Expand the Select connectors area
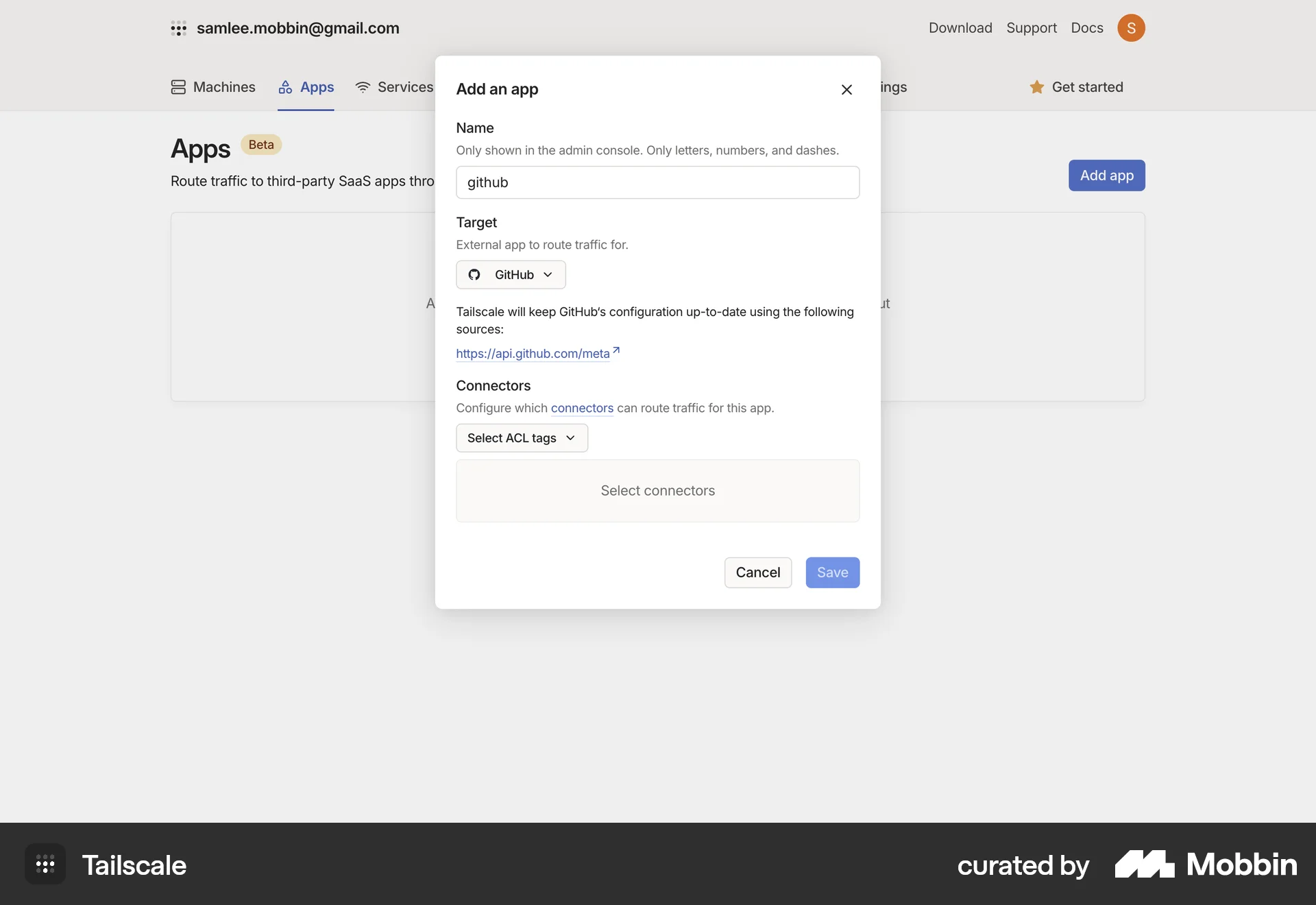1316x905 pixels. click(657, 491)
